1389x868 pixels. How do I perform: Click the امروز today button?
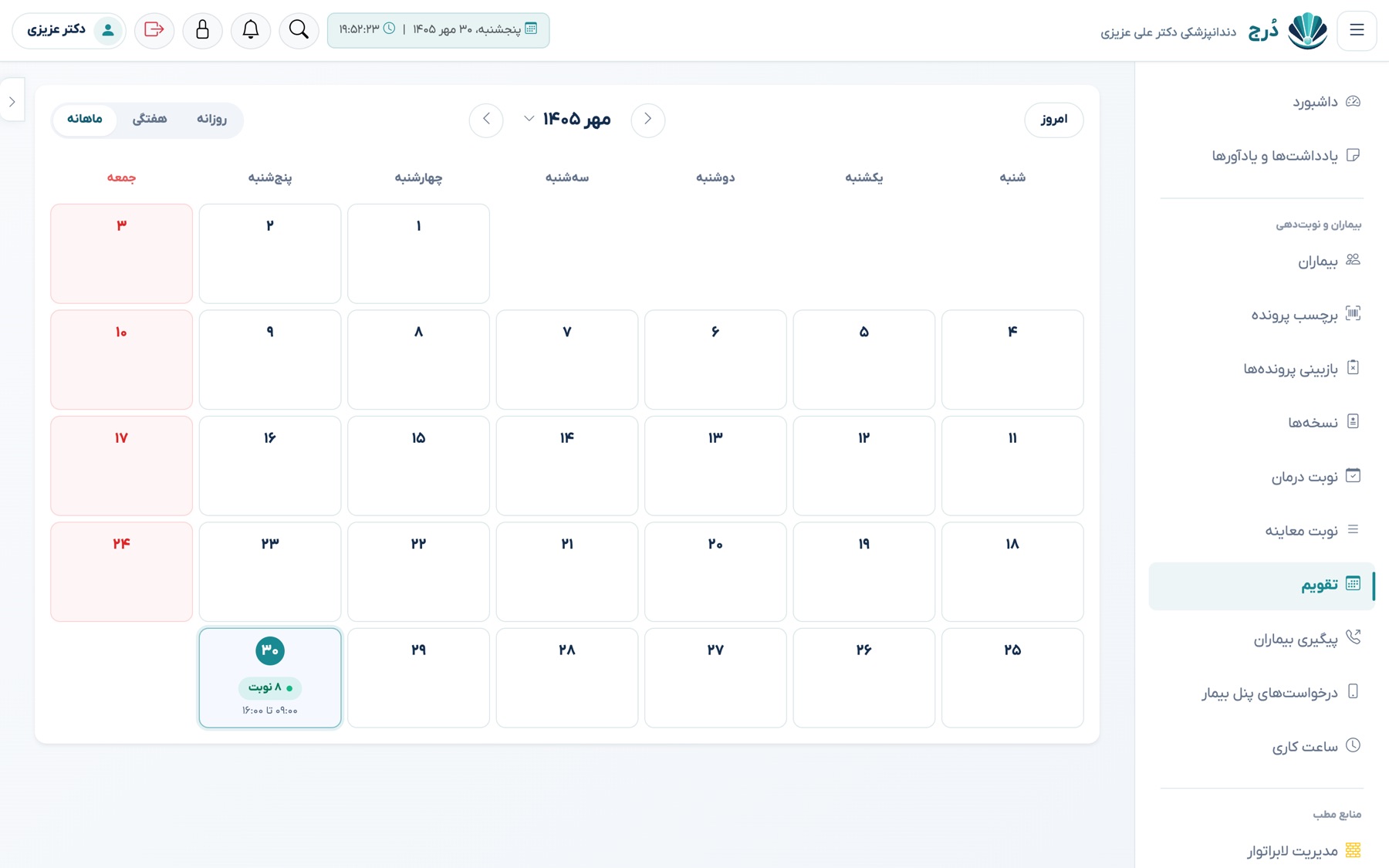click(x=1054, y=120)
